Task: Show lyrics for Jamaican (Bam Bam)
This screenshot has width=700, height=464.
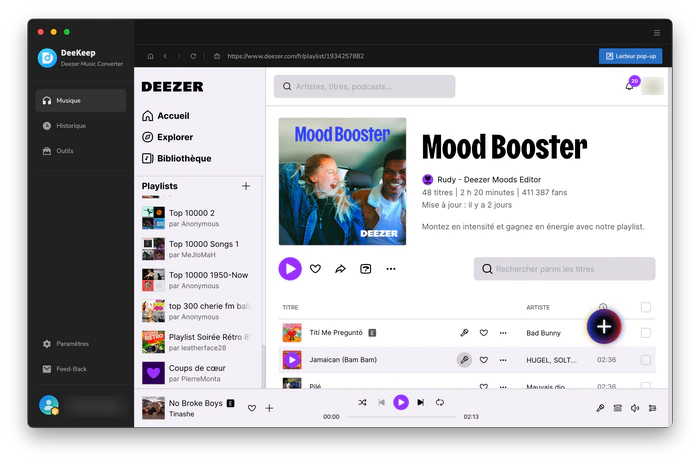Action: [464, 360]
